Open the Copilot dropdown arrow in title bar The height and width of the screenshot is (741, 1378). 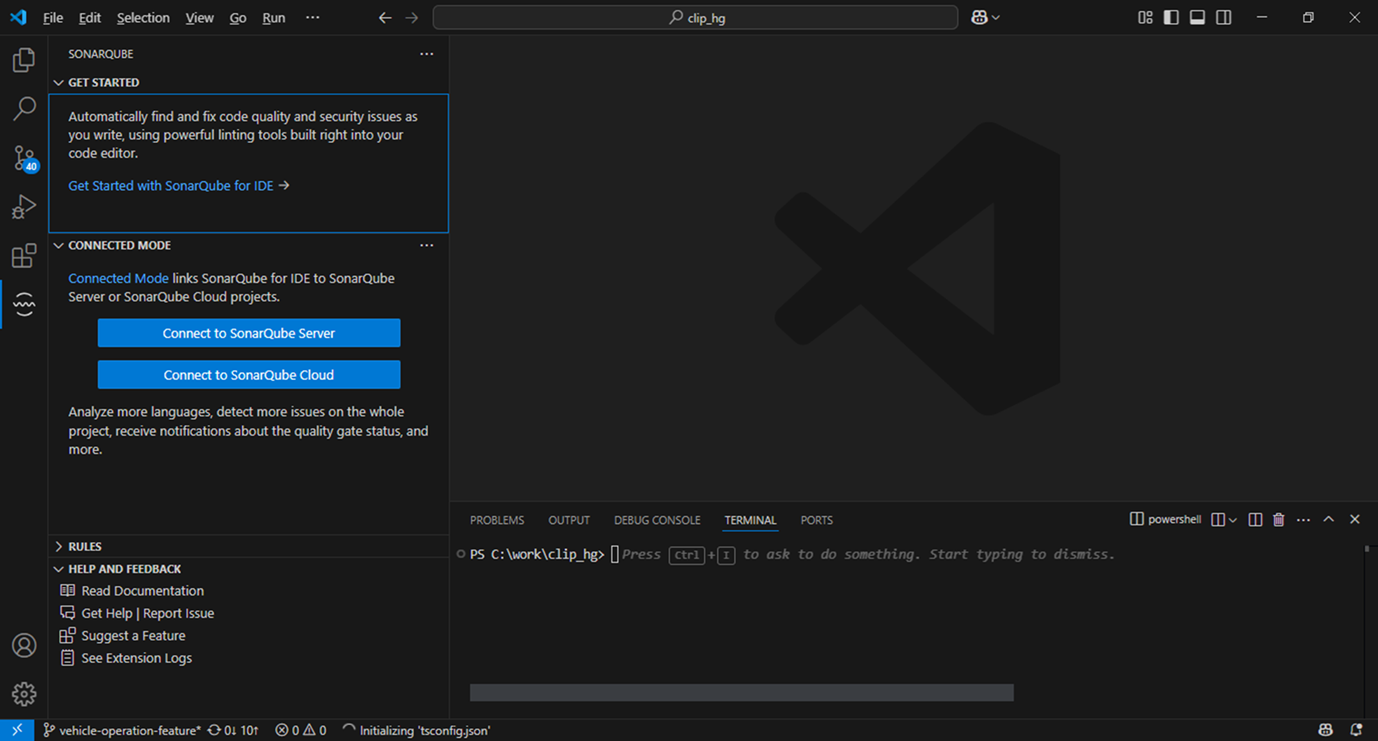tap(996, 18)
